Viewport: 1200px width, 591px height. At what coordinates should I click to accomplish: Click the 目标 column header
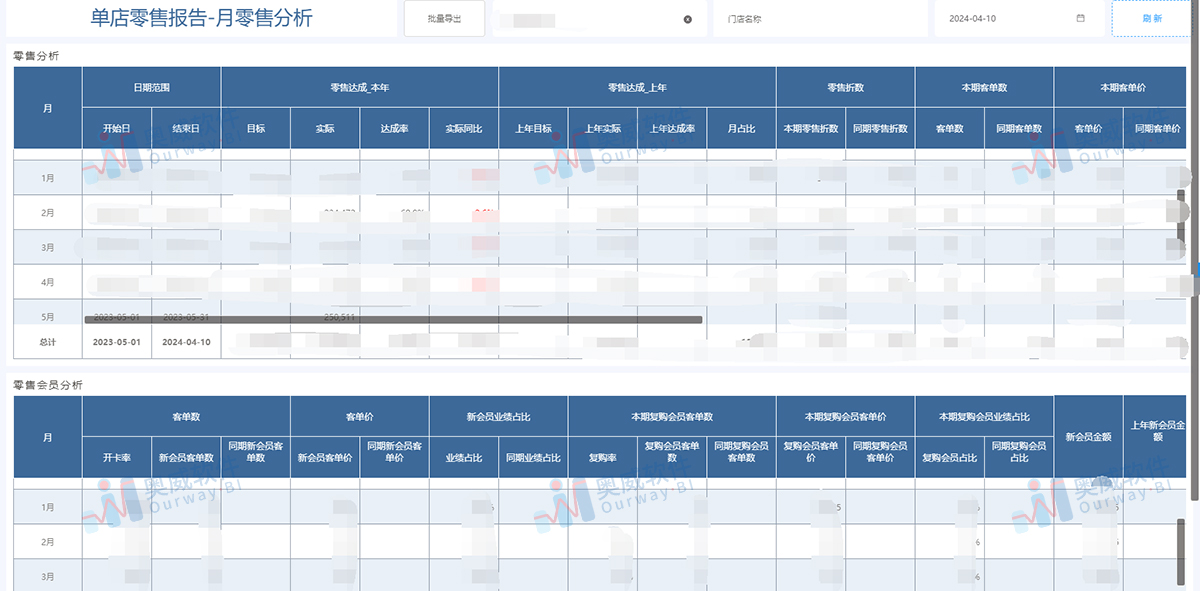coord(256,129)
